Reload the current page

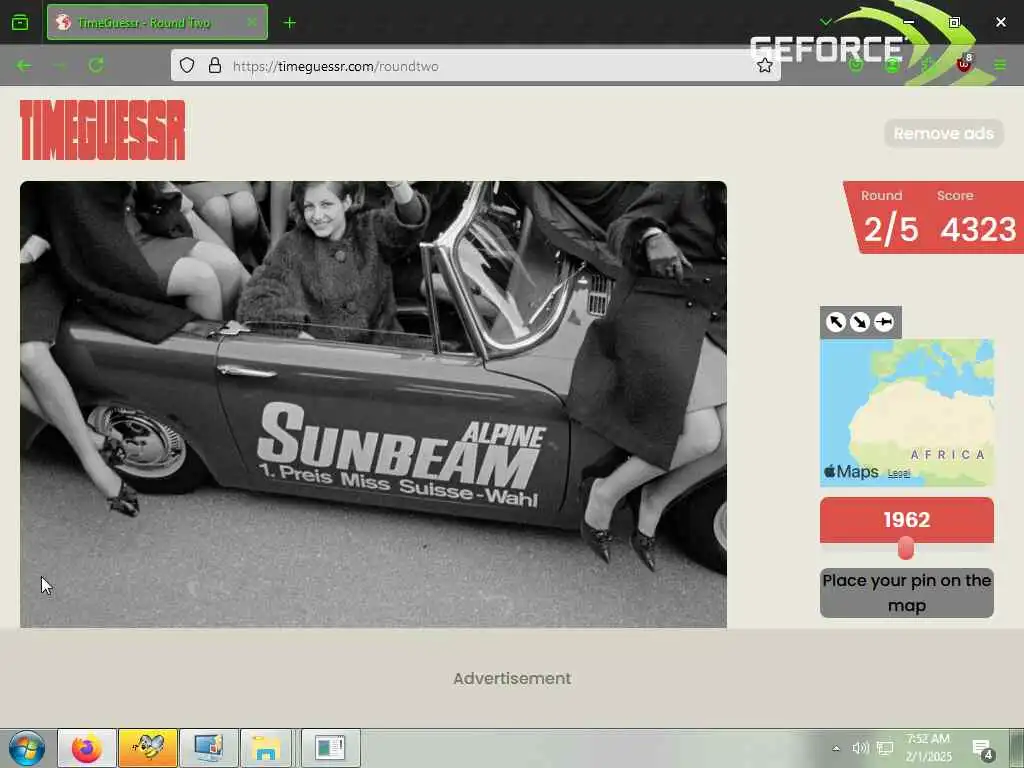(97, 65)
